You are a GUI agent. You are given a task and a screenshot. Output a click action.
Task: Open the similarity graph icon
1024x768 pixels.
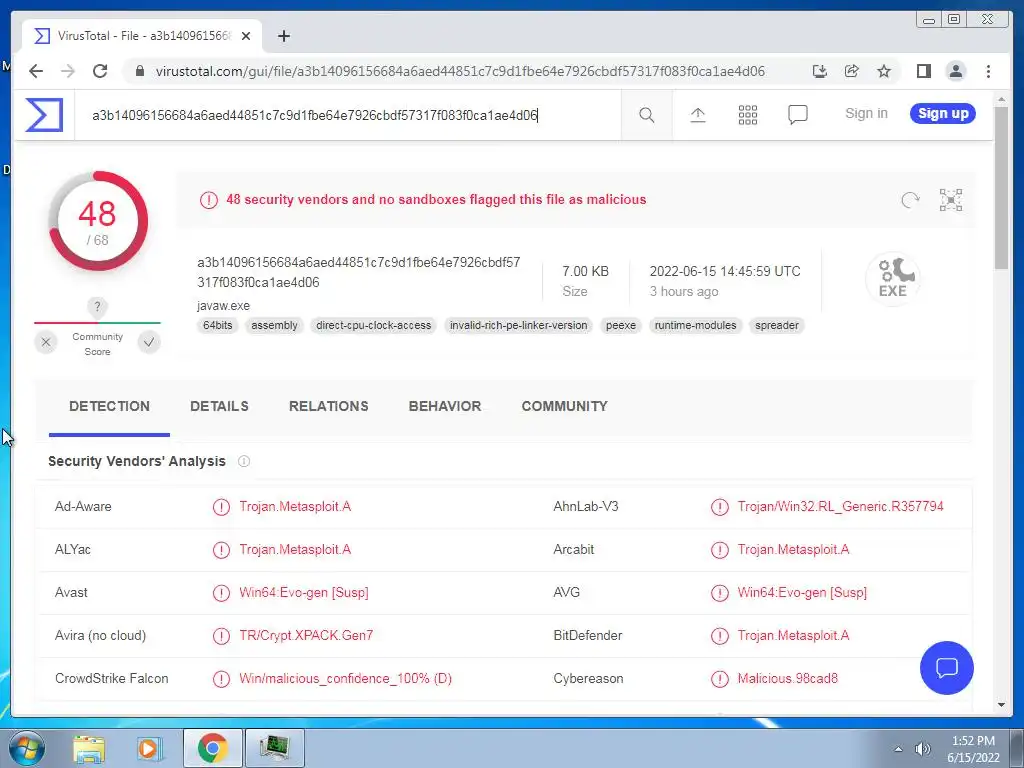click(951, 200)
